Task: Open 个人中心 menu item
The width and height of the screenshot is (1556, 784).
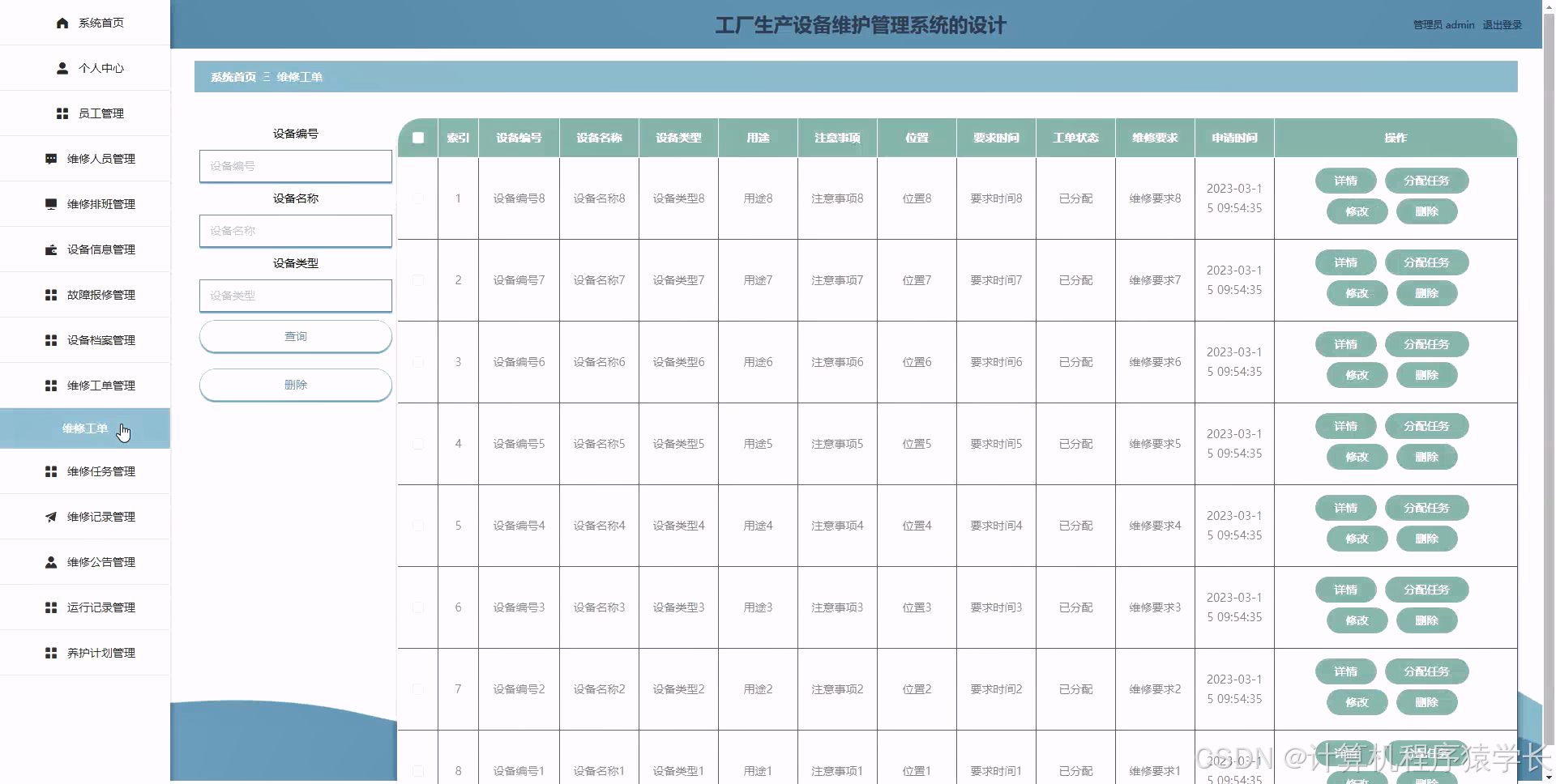Action: coord(85,68)
